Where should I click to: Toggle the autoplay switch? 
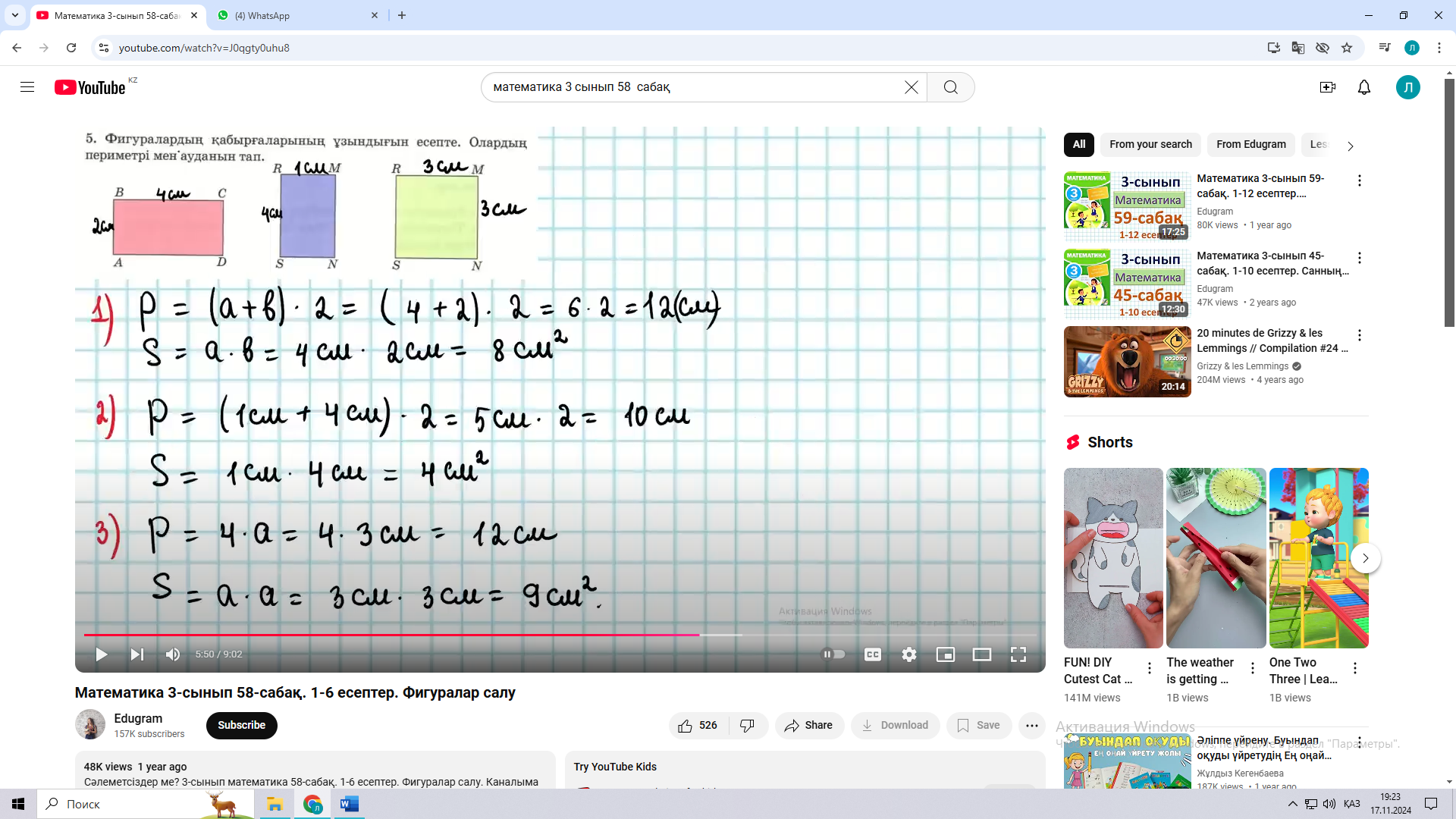tap(833, 654)
